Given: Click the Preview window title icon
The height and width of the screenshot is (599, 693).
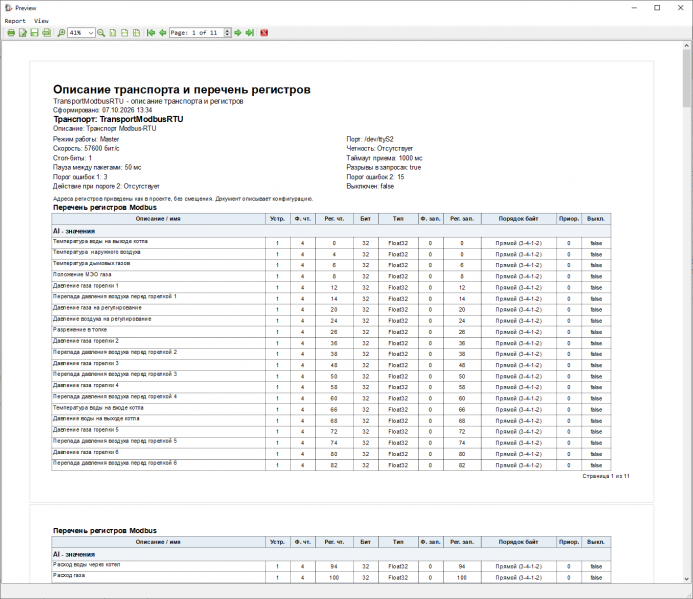Looking at the screenshot, I should (8, 8).
